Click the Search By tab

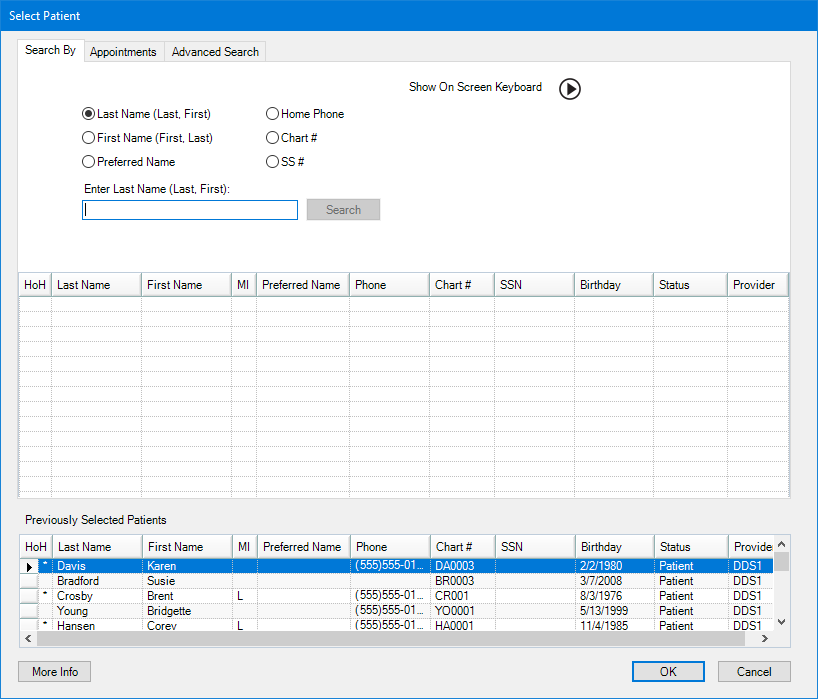click(x=50, y=50)
